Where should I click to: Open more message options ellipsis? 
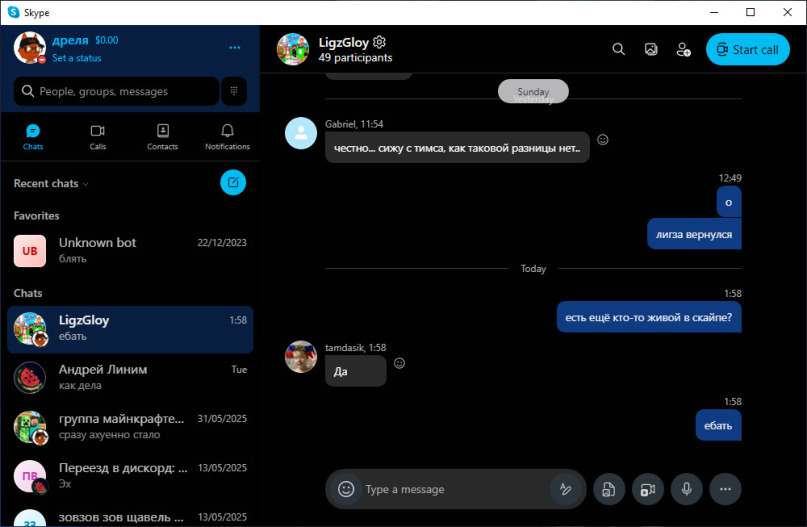tap(725, 489)
